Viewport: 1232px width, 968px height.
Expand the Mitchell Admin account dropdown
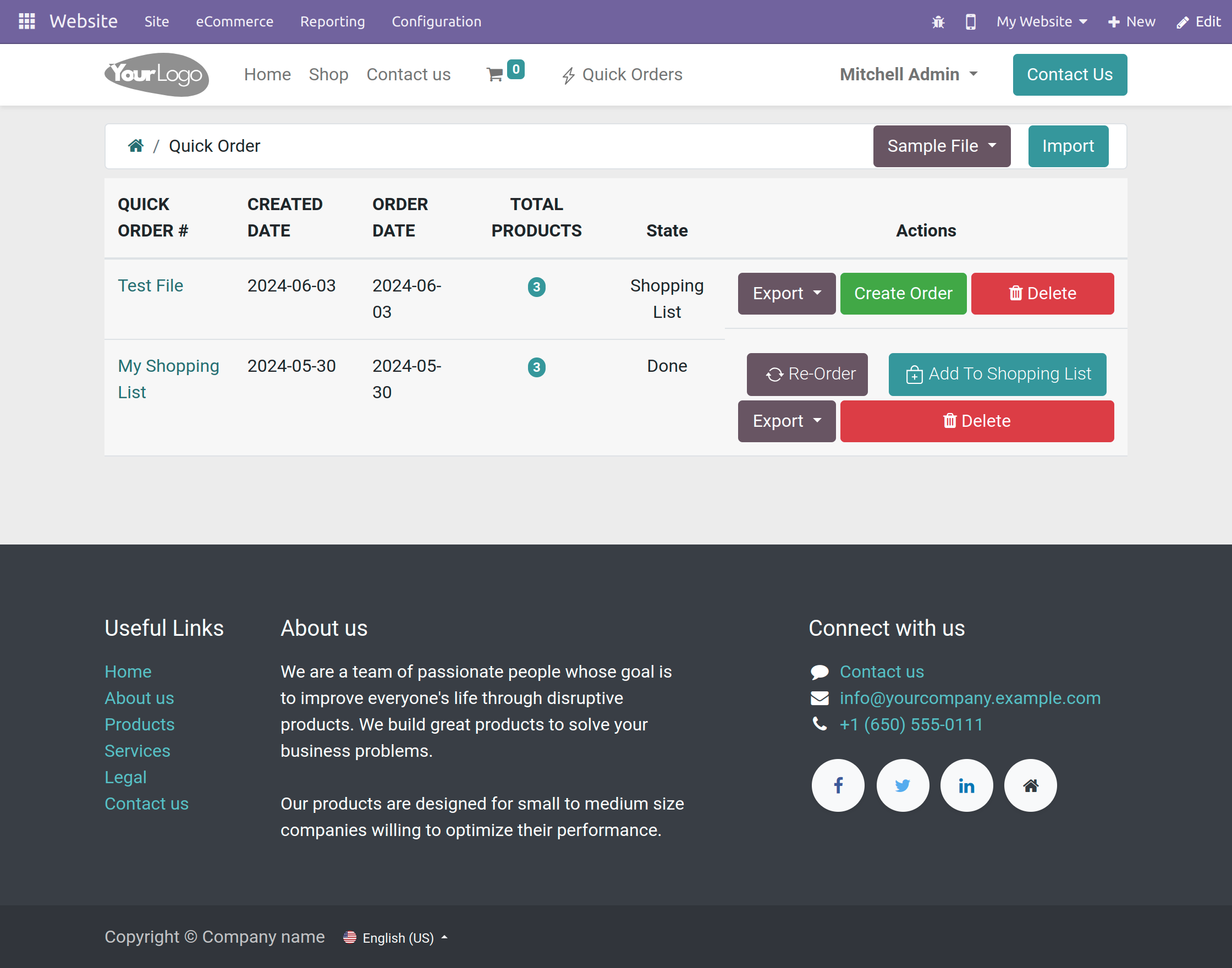tap(909, 74)
